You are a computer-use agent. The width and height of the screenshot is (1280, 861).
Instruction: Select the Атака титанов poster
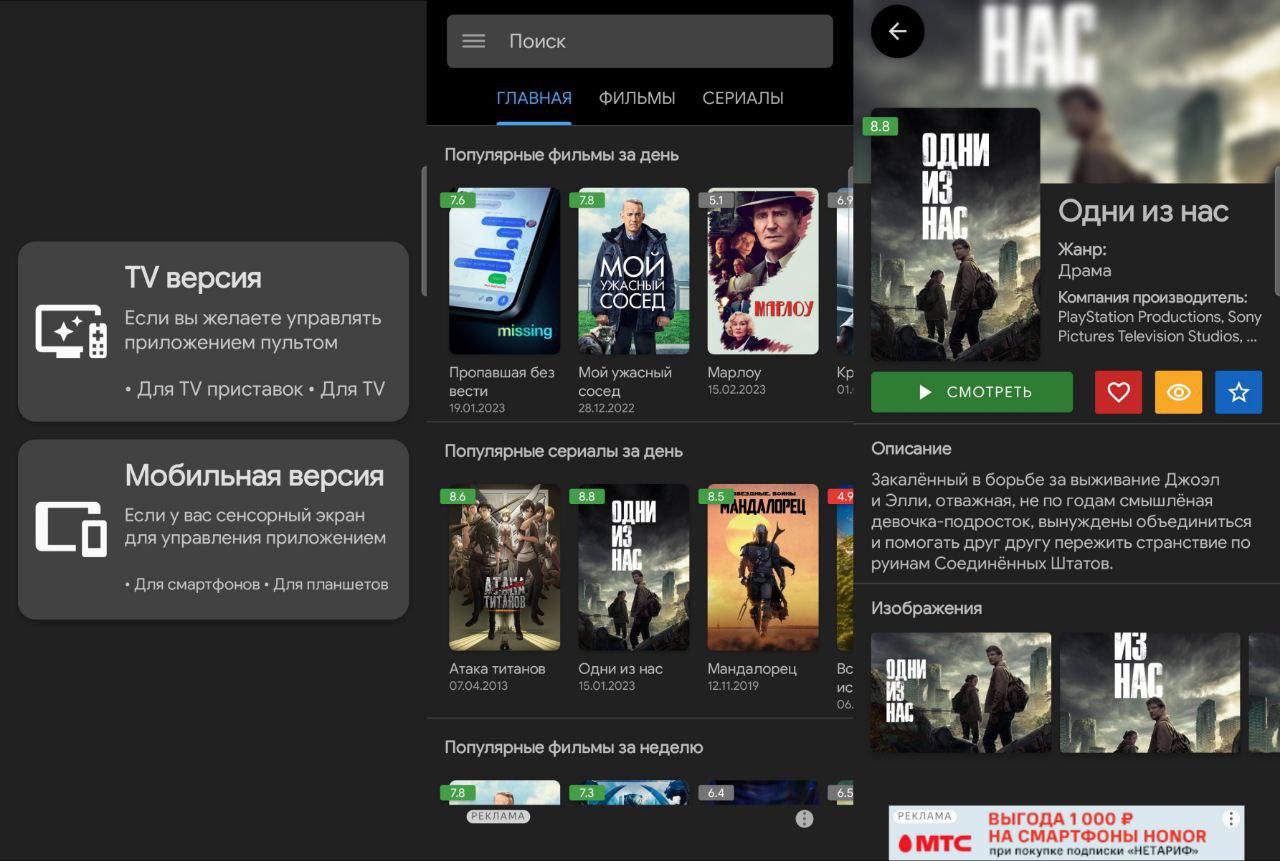(504, 567)
